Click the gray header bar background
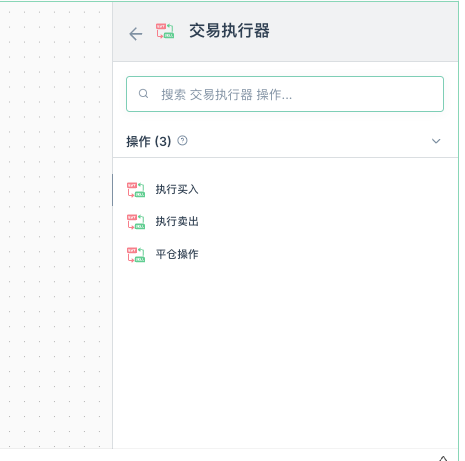465x461 pixels. point(363,32)
